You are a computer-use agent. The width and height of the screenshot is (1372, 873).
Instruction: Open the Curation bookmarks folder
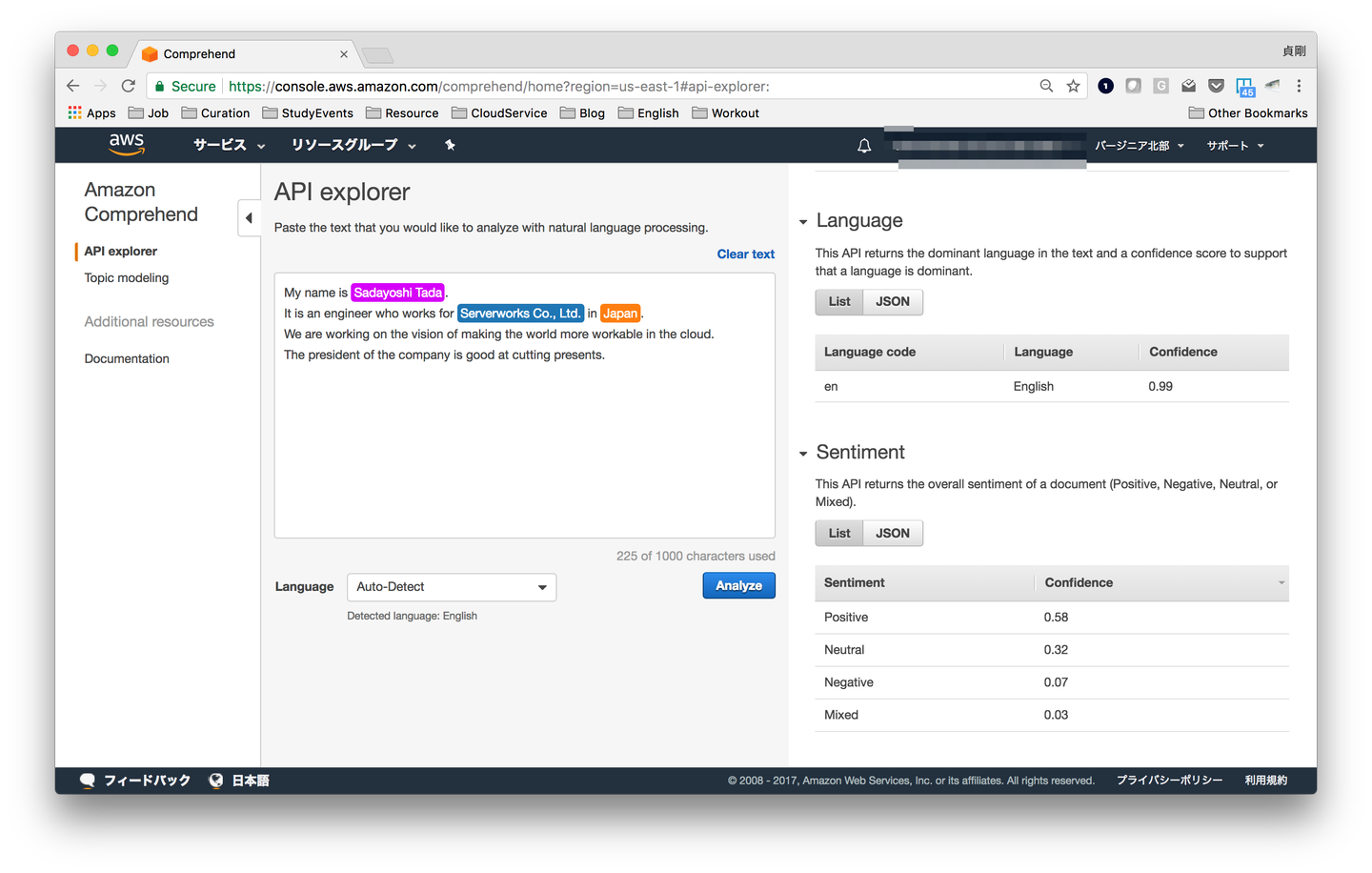(x=216, y=112)
